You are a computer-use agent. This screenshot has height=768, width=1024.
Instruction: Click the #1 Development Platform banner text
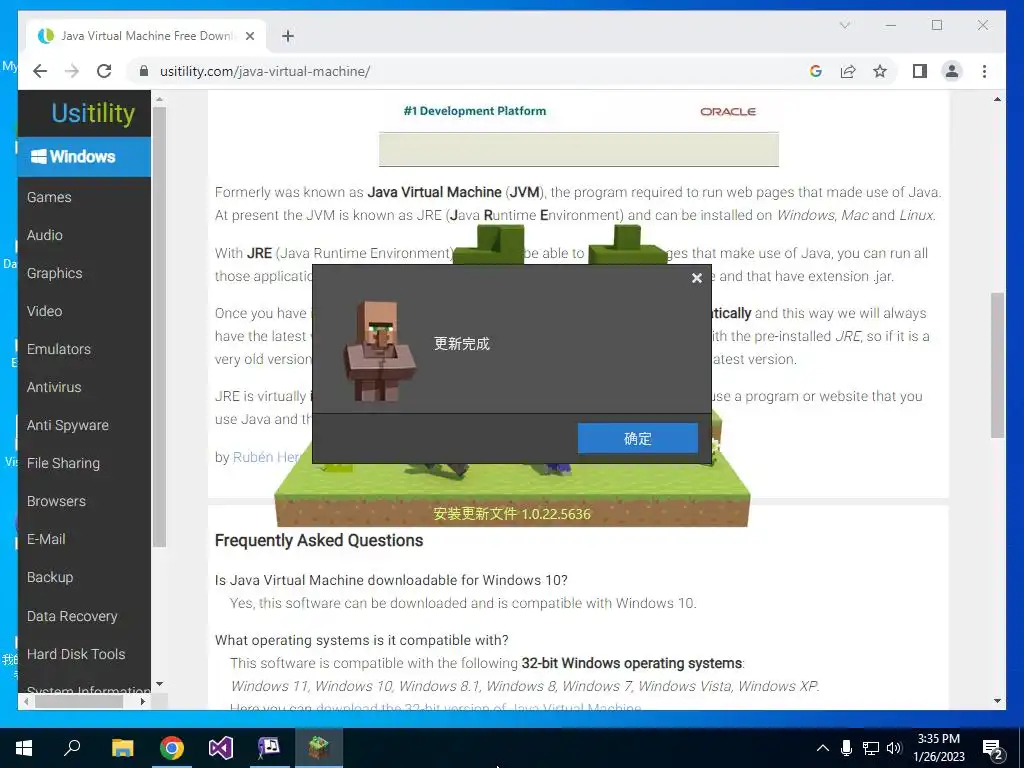coord(475,111)
